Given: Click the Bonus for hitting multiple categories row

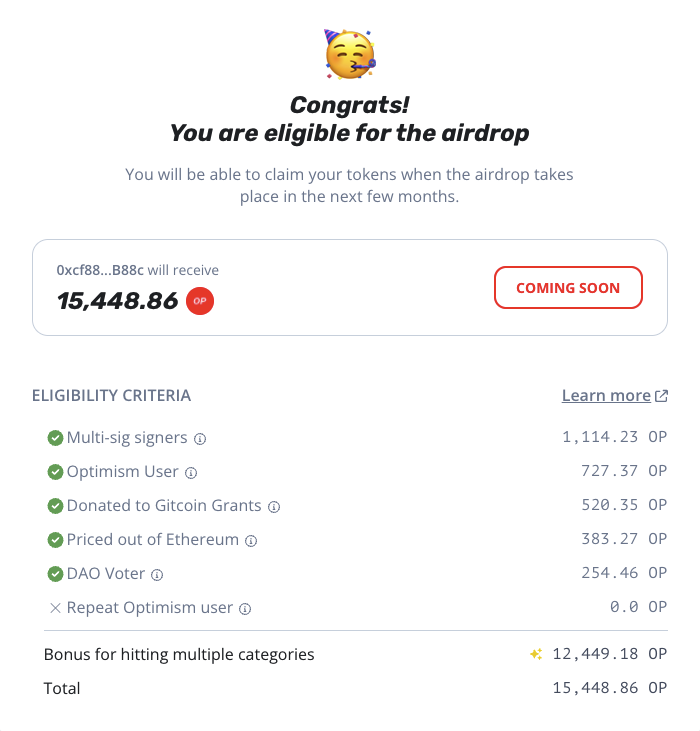Looking at the screenshot, I should 356,654.
